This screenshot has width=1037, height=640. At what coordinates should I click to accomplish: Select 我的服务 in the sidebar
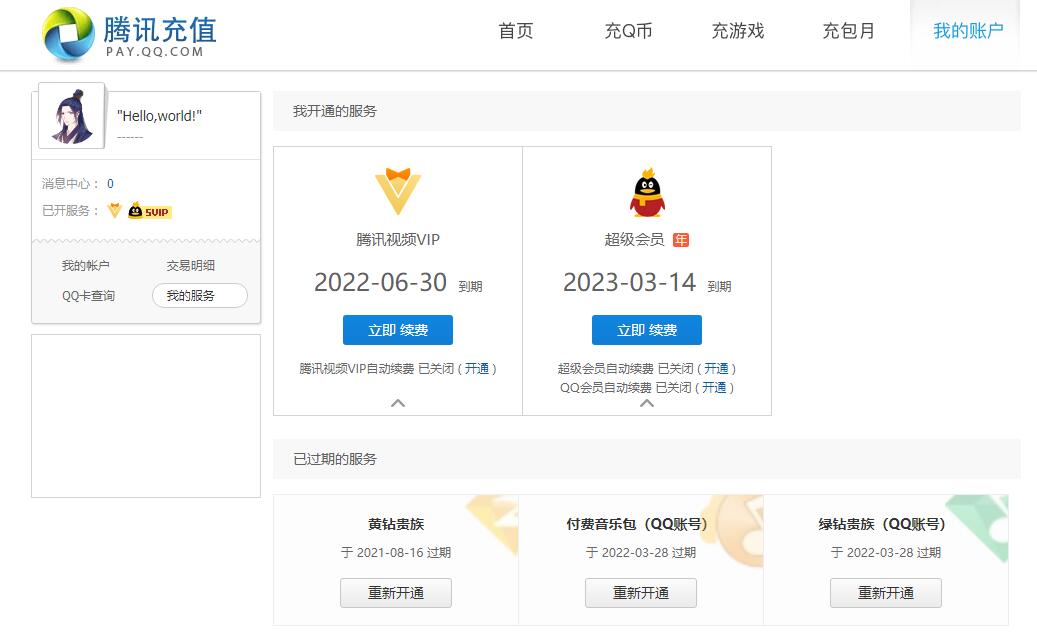tap(200, 296)
